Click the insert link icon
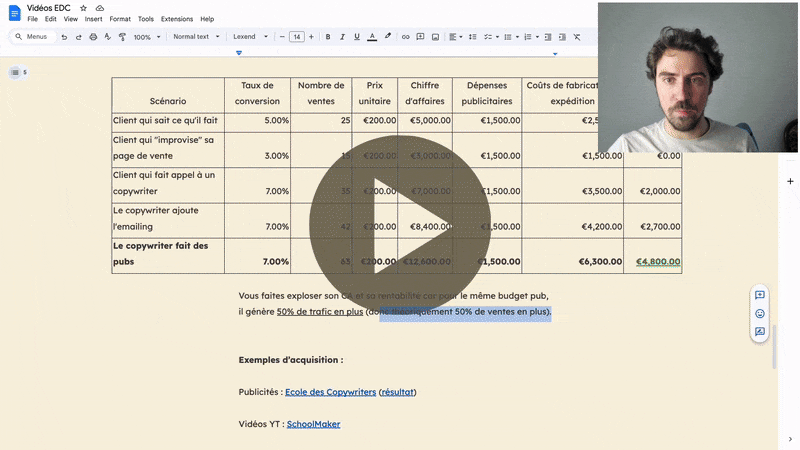The image size is (800, 450). 405,37
